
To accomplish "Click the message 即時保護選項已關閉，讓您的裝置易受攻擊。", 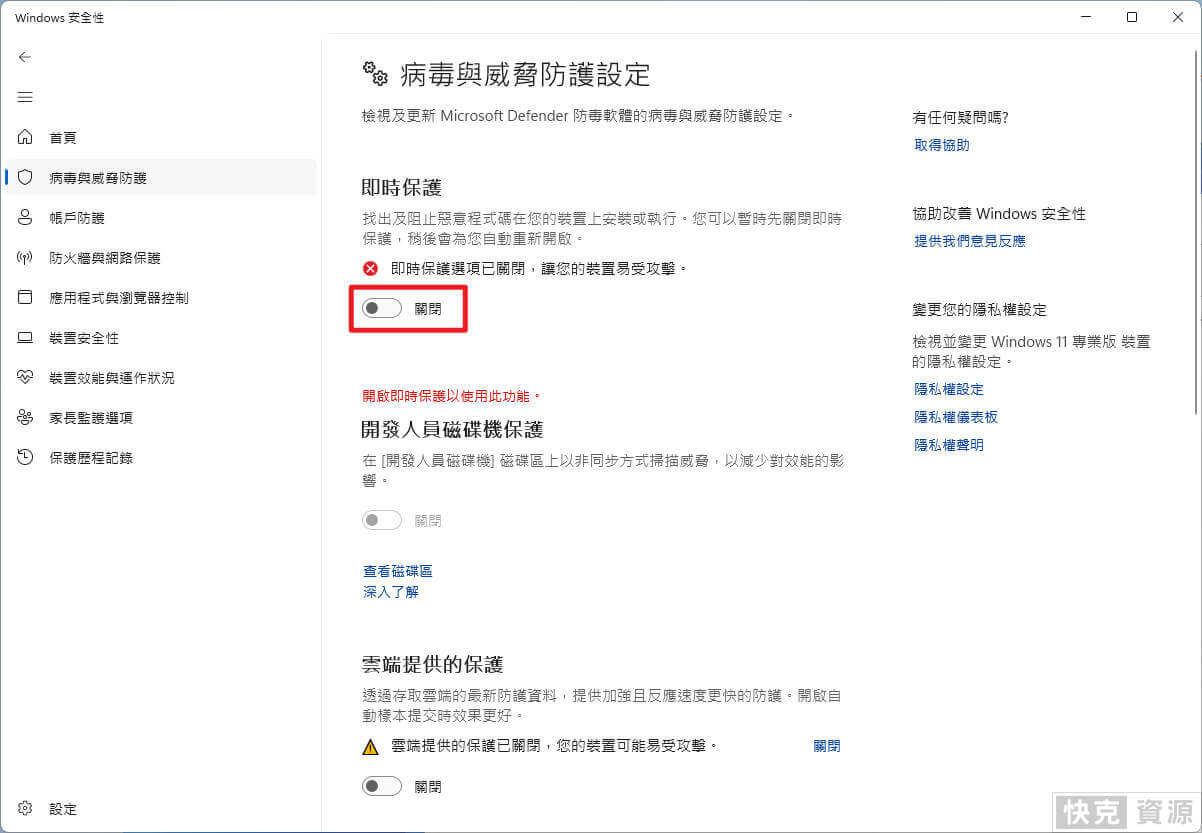I will 540,268.
